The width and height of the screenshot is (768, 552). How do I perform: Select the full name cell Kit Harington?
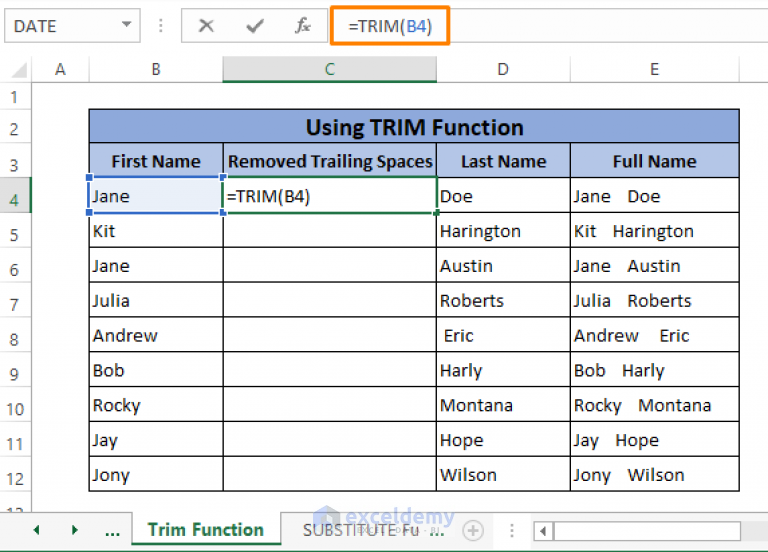click(655, 230)
